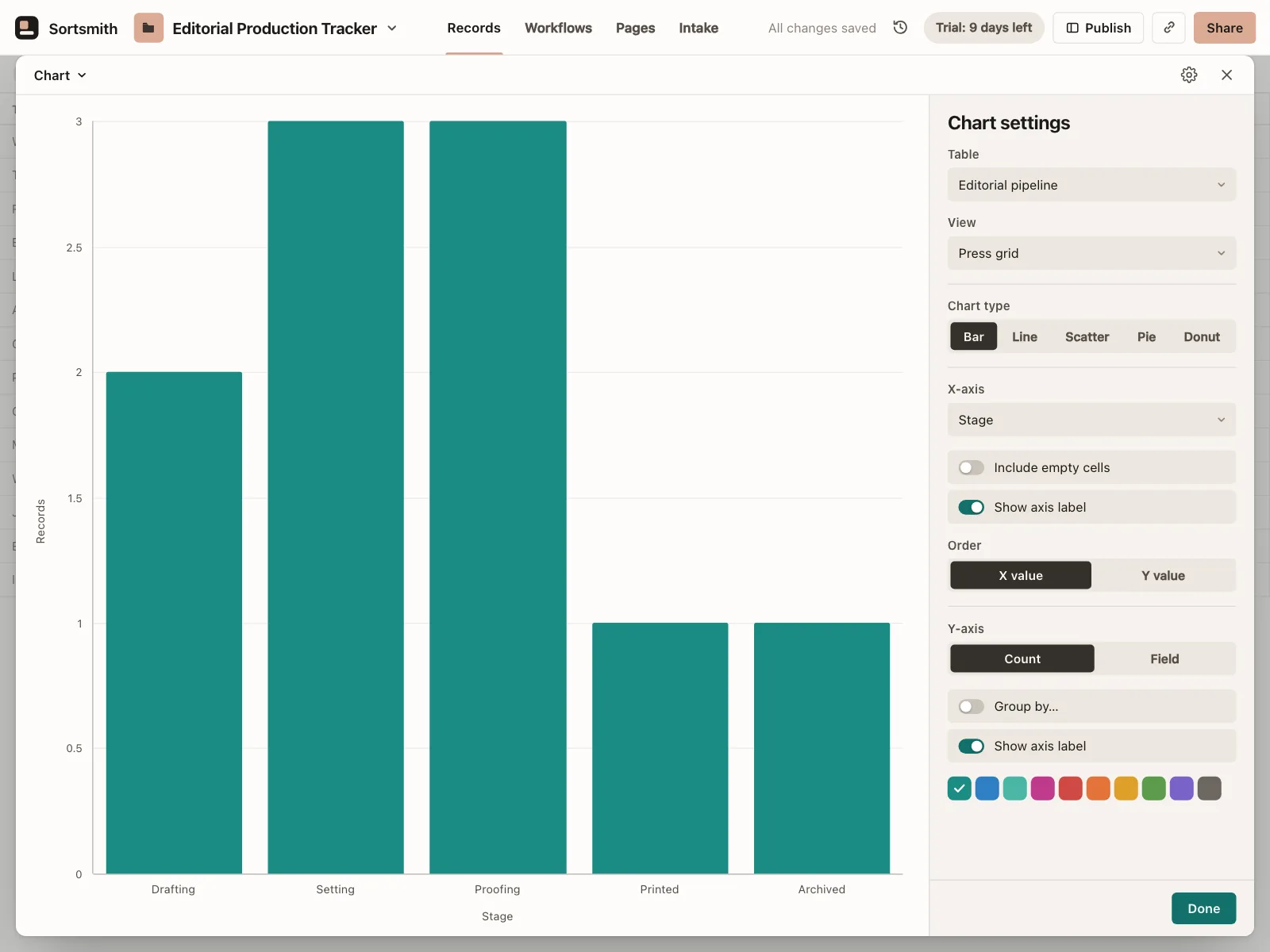Turn off X-axis Show axis label toggle

[972, 508]
